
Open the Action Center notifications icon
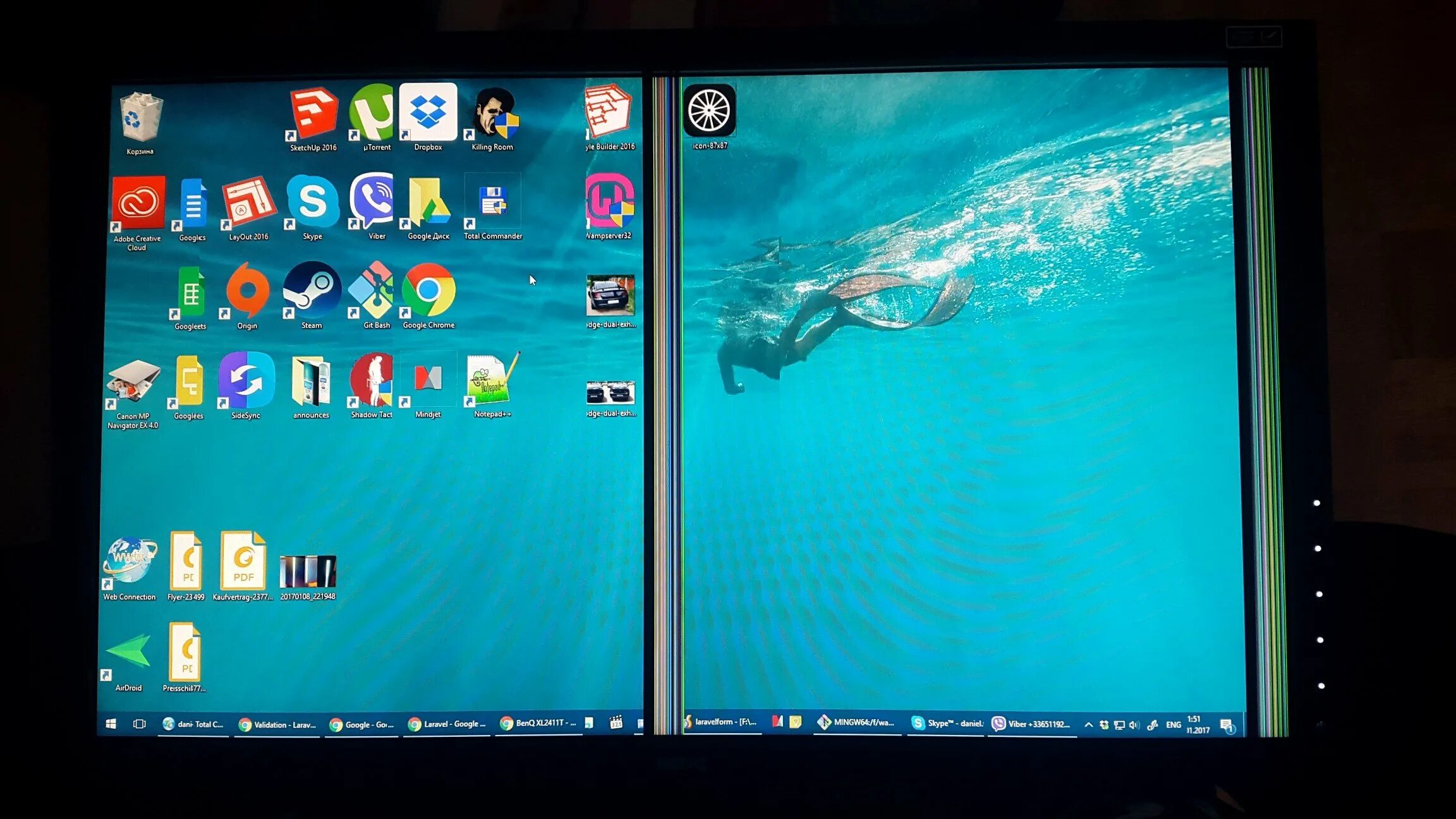point(1227,725)
